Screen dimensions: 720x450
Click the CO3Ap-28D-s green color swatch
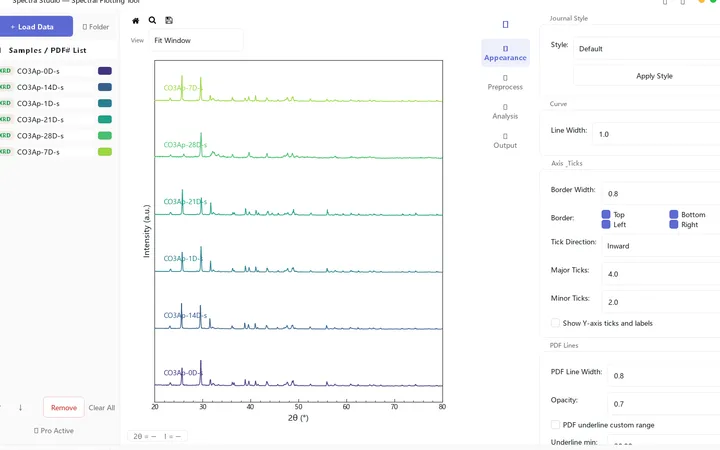click(105, 135)
